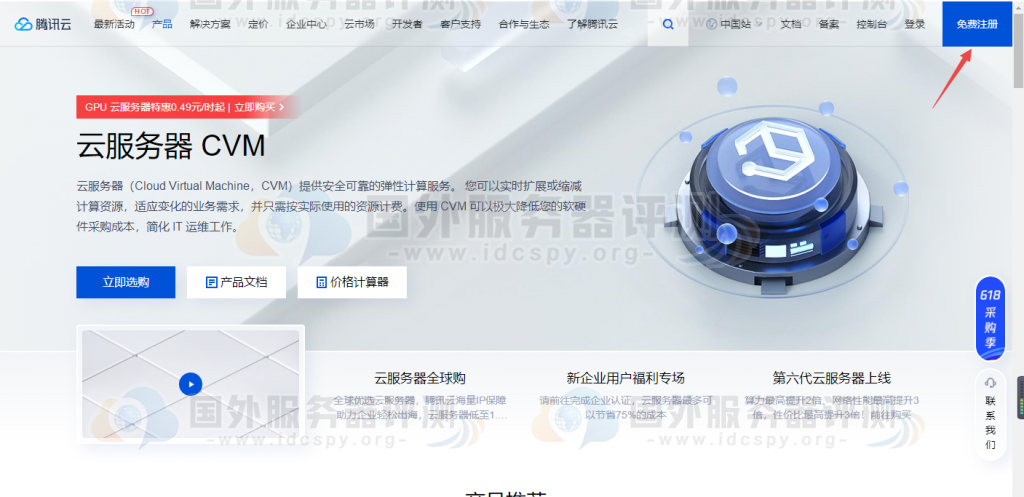Open the 新企业用户福利专场 promotion
1024x497 pixels.
(x=626, y=378)
